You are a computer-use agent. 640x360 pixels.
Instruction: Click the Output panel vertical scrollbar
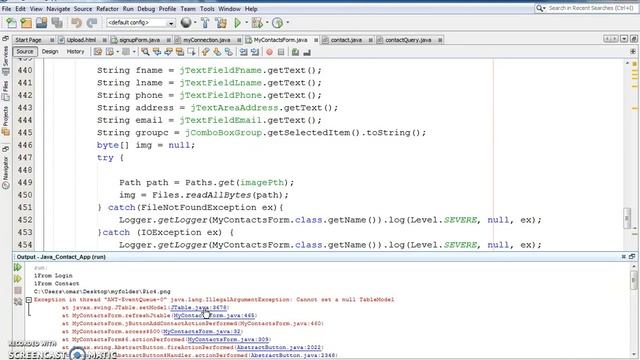coord(634,310)
